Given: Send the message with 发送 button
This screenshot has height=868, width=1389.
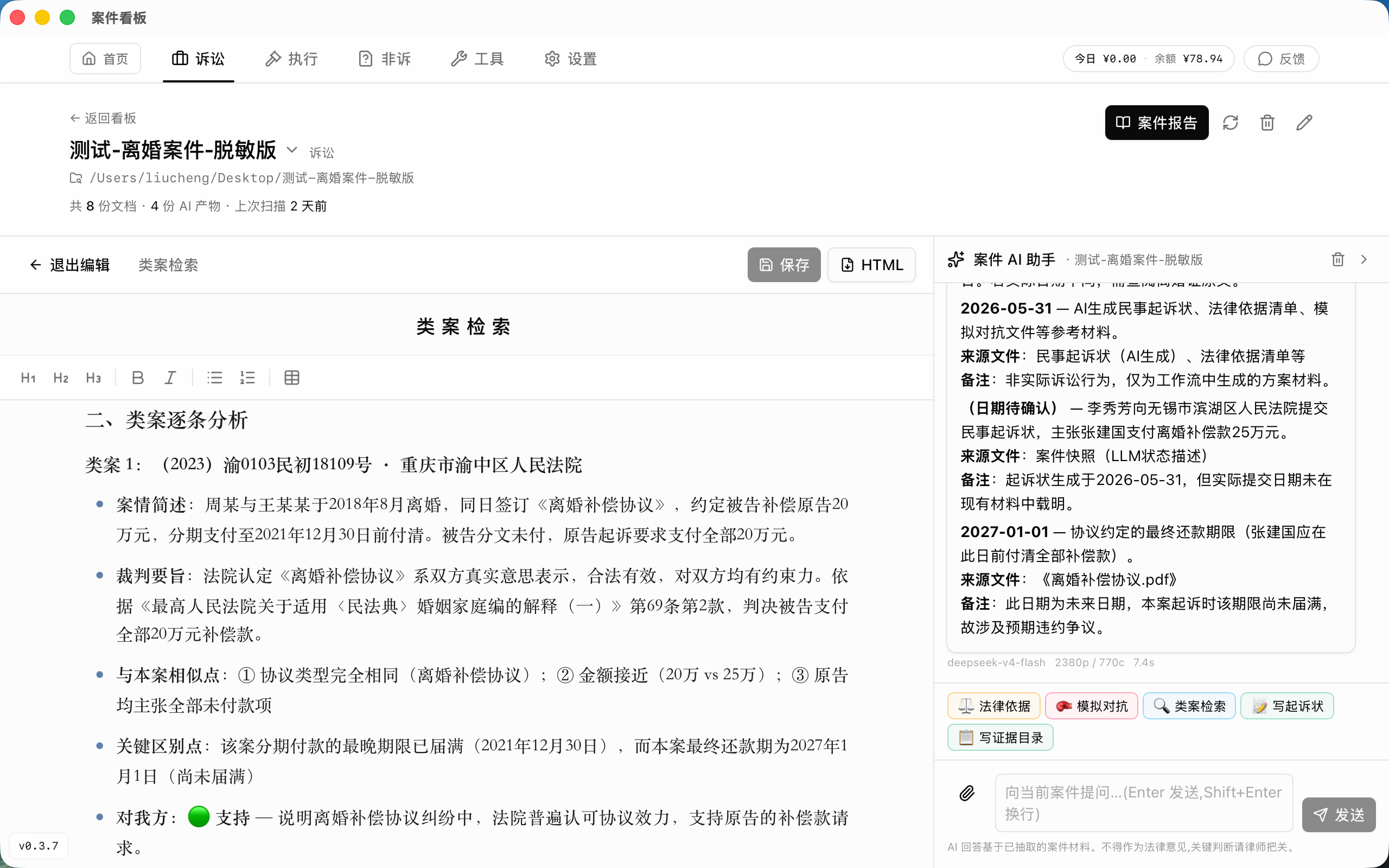Looking at the screenshot, I should tap(1339, 815).
